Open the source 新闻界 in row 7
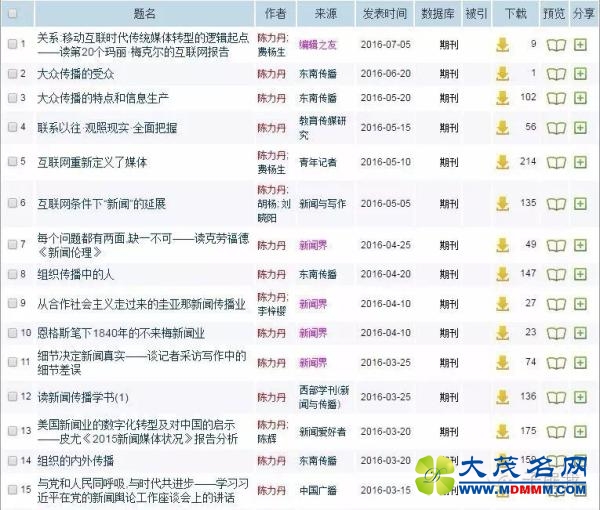The width and height of the screenshot is (600, 510). coord(313,245)
